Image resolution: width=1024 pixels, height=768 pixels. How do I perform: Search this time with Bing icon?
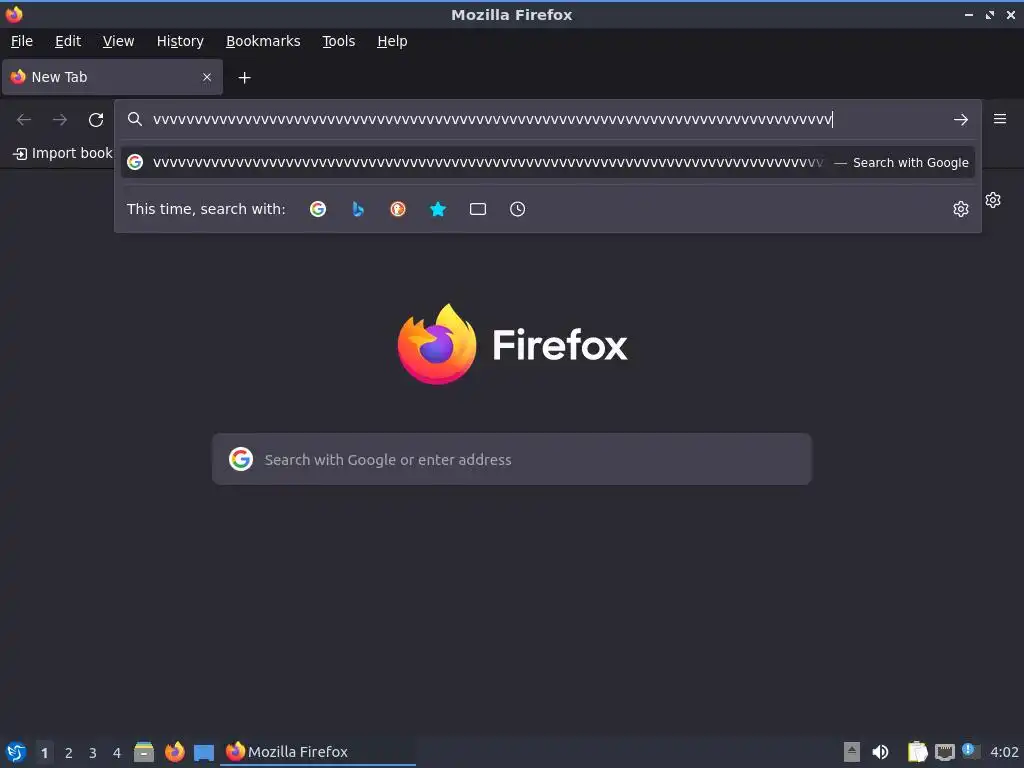point(358,209)
